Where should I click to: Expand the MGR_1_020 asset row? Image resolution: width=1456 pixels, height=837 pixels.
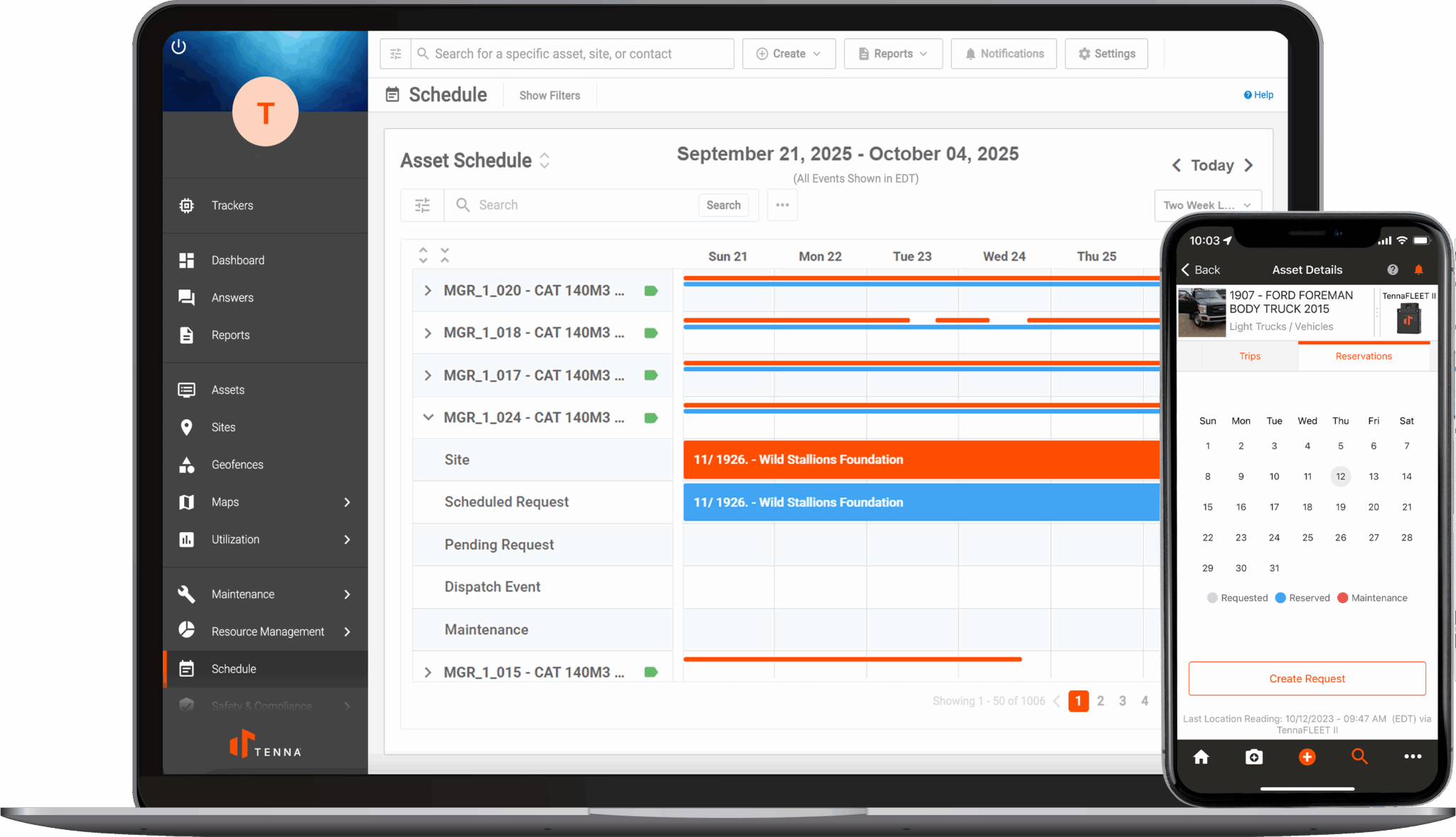coord(427,290)
